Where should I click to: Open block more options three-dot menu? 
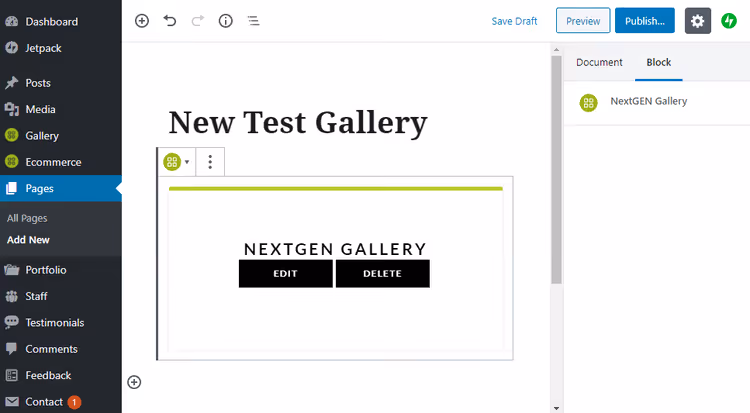click(210, 162)
